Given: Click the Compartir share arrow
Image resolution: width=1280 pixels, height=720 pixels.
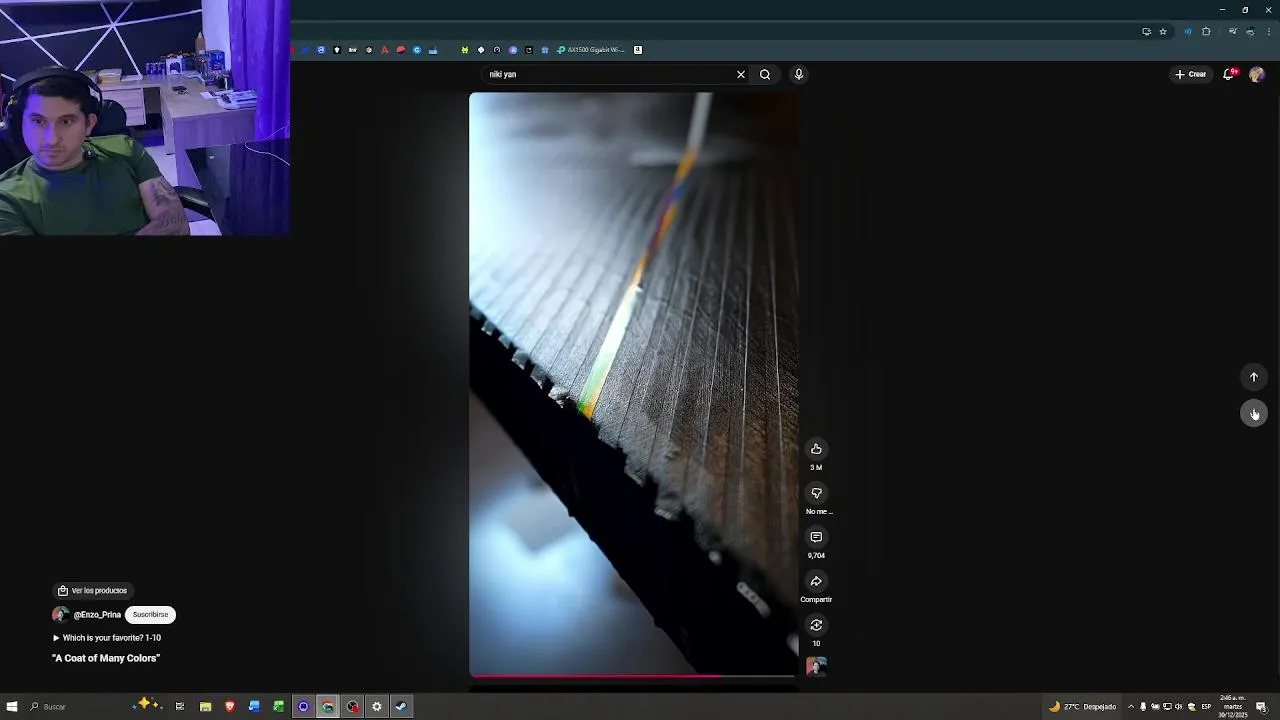Looking at the screenshot, I should click(816, 581).
